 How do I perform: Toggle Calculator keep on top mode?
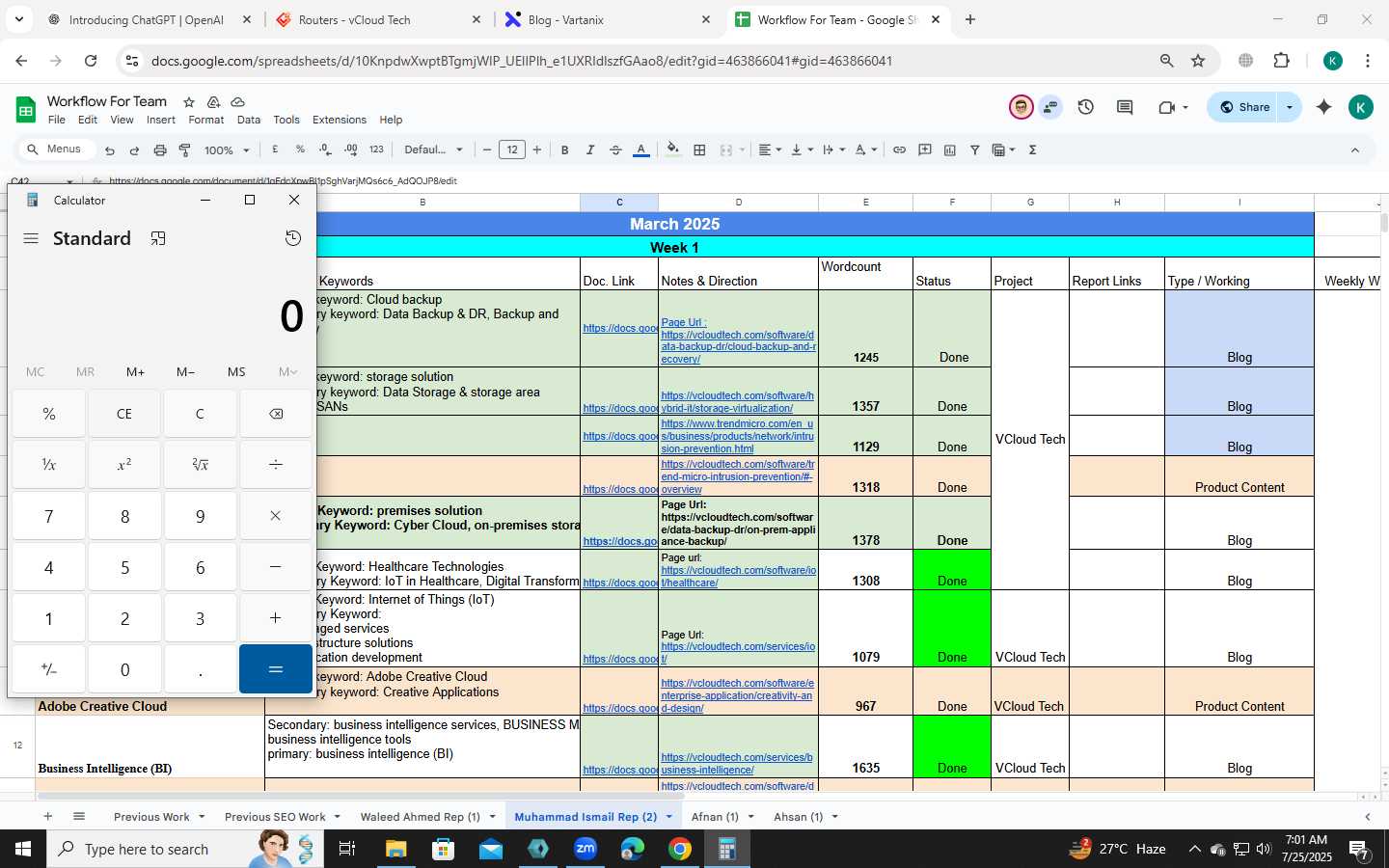point(158,238)
